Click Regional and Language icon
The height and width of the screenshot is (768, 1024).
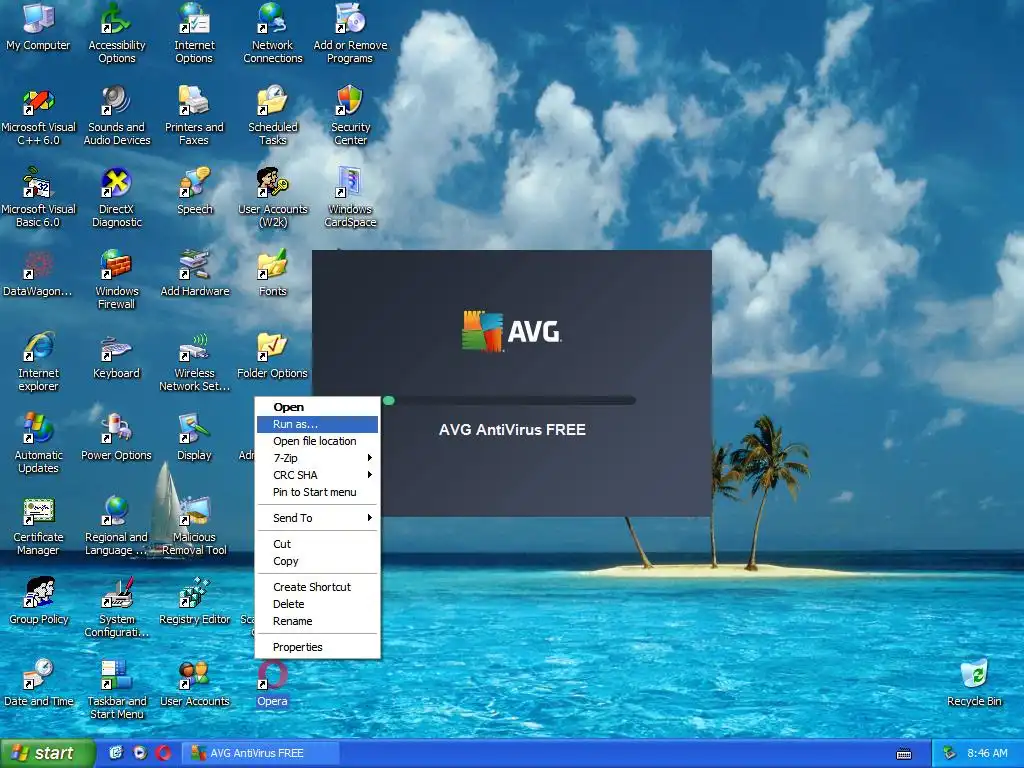[x=116, y=526]
